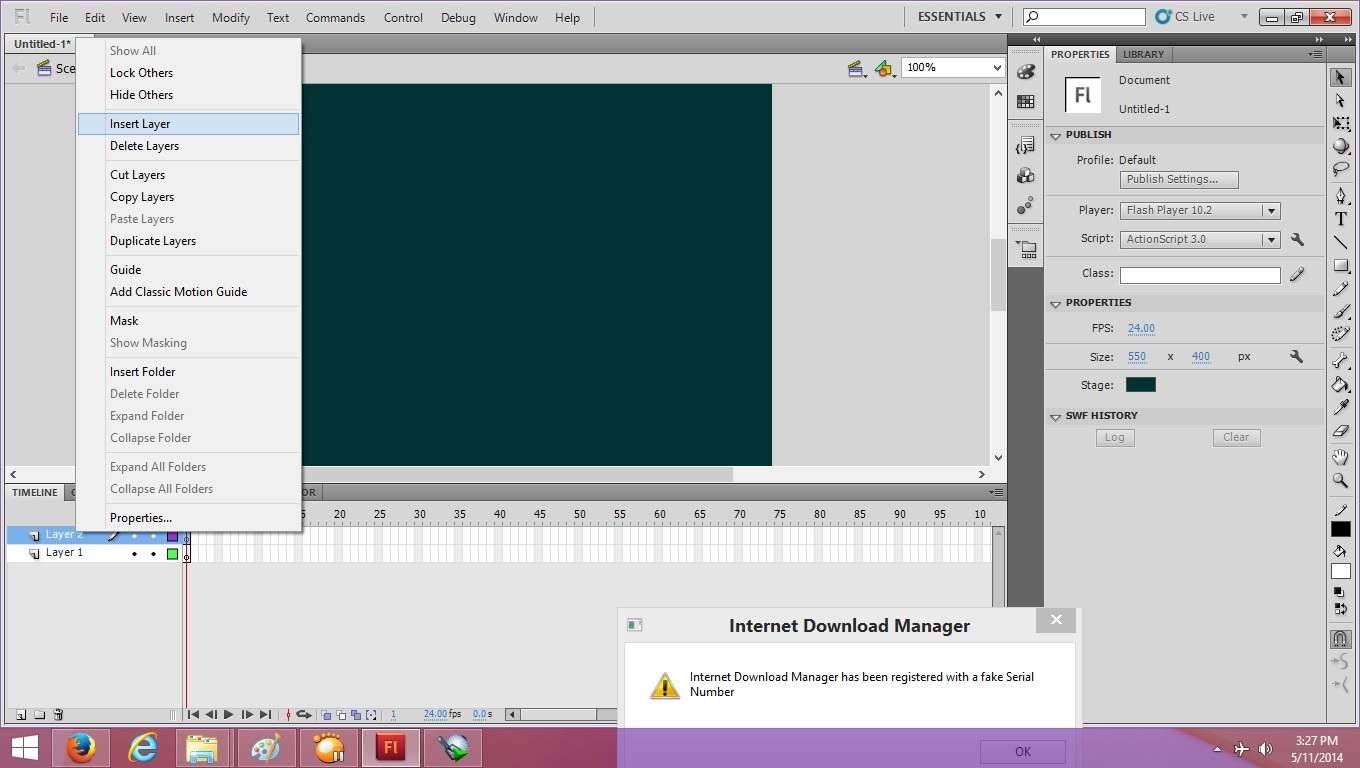Open the Modify menu
1360x768 pixels.
click(231, 18)
